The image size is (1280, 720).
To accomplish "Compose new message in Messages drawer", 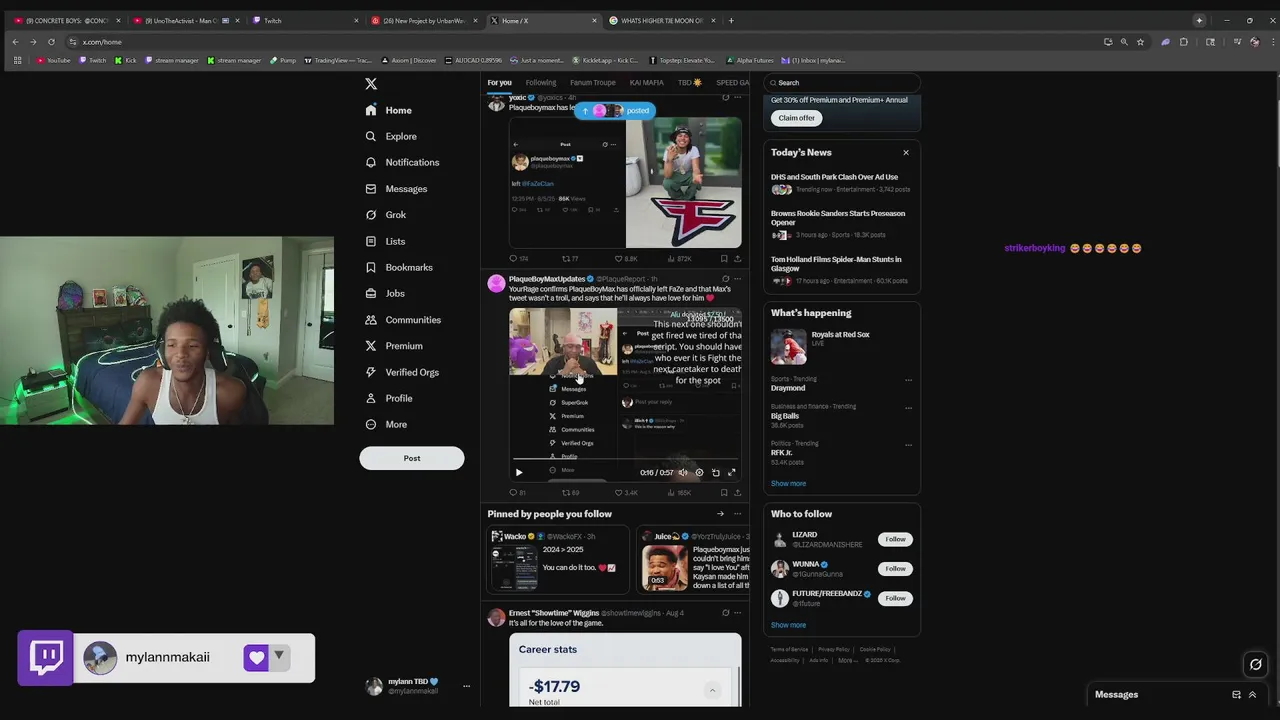I will coord(1236,695).
